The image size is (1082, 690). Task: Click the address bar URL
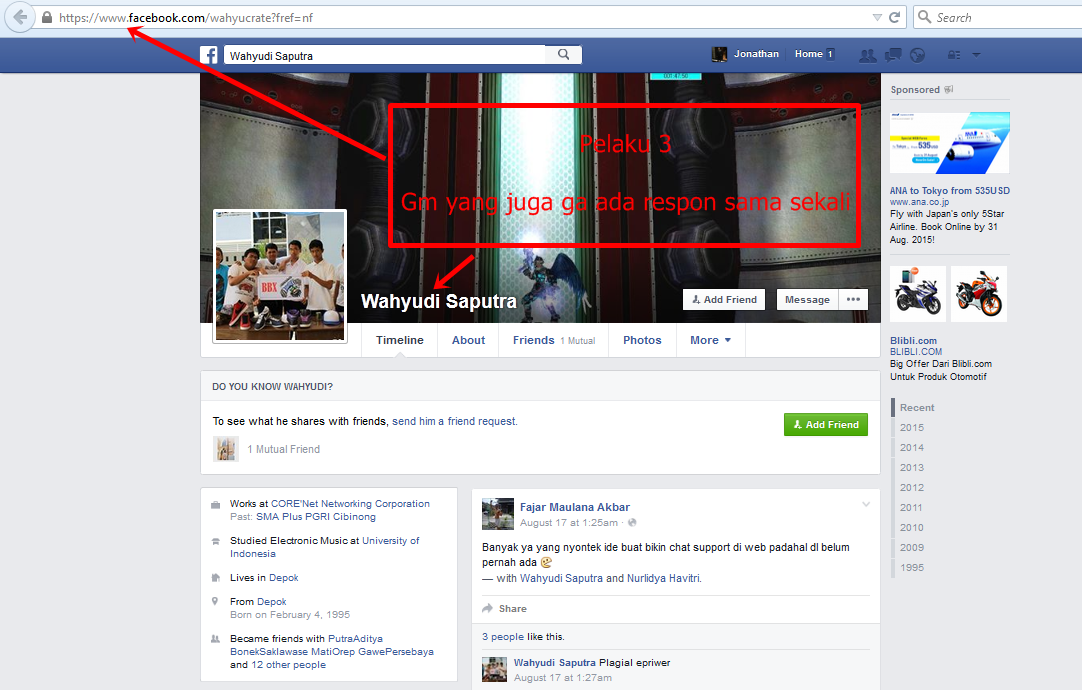tap(186, 18)
